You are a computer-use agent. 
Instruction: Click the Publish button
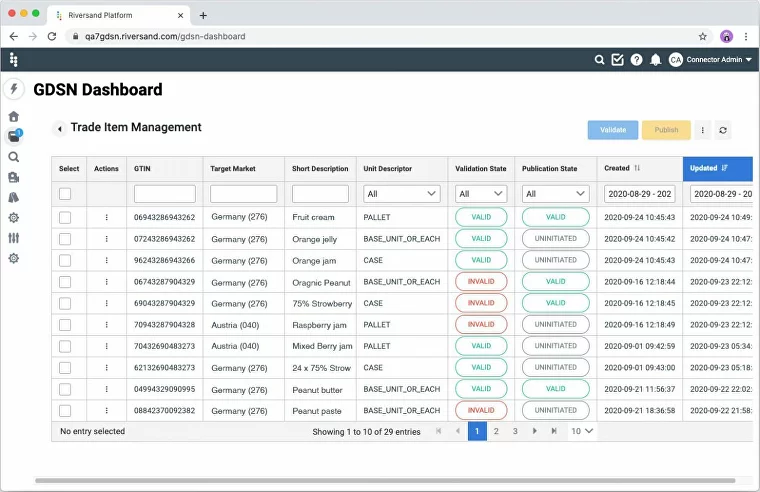point(666,130)
